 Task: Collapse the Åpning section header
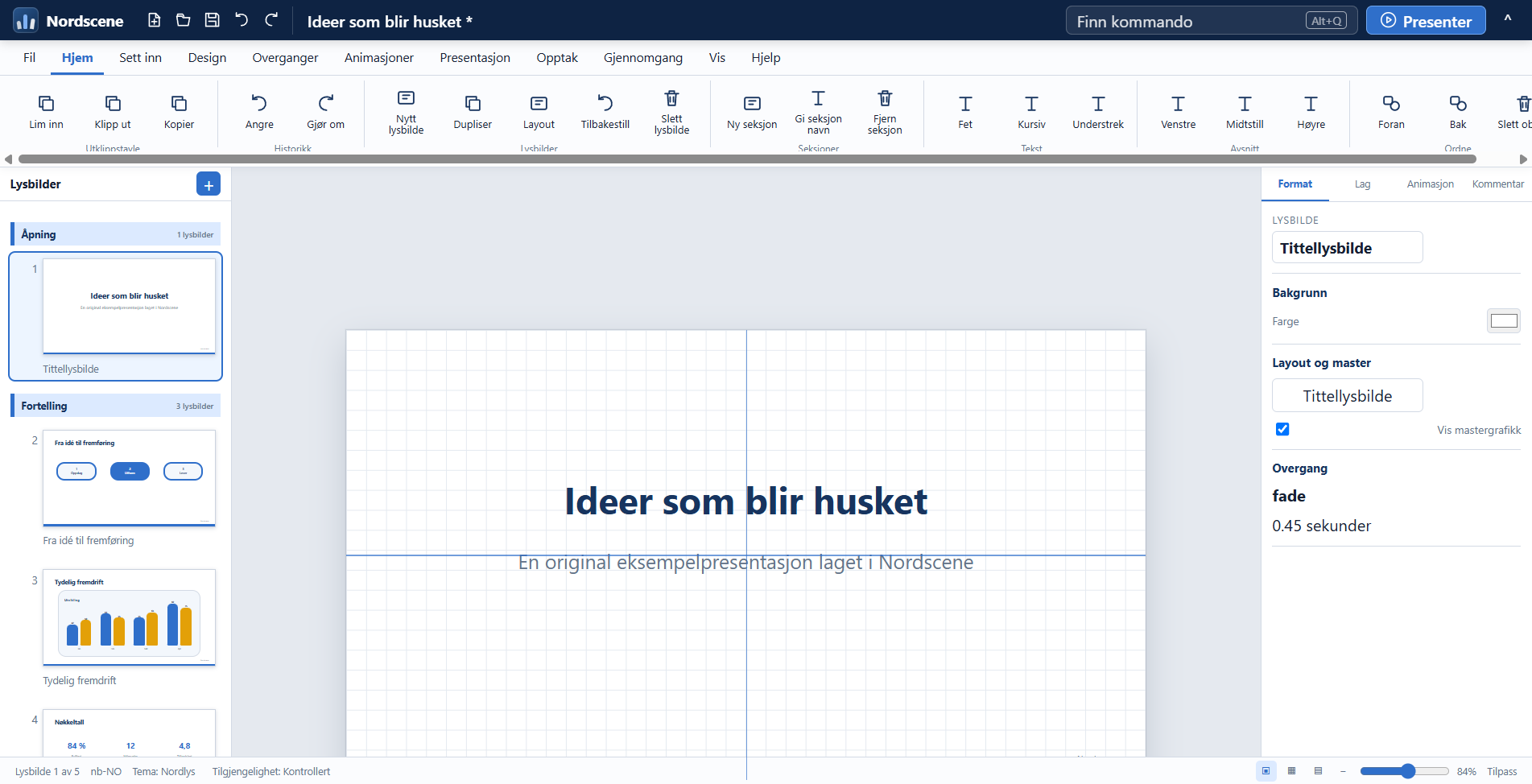coord(117,234)
